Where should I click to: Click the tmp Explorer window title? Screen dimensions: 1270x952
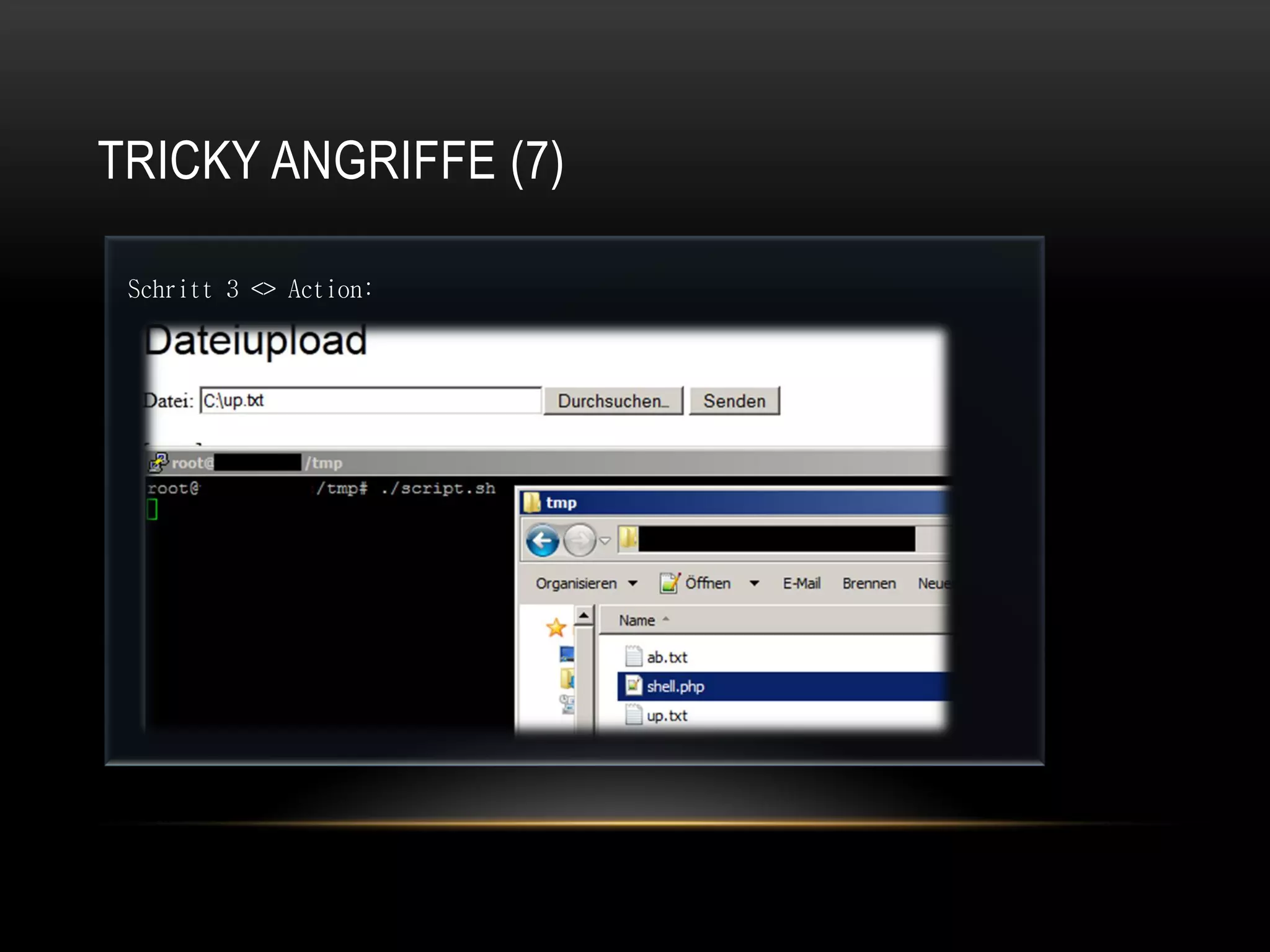(561, 503)
